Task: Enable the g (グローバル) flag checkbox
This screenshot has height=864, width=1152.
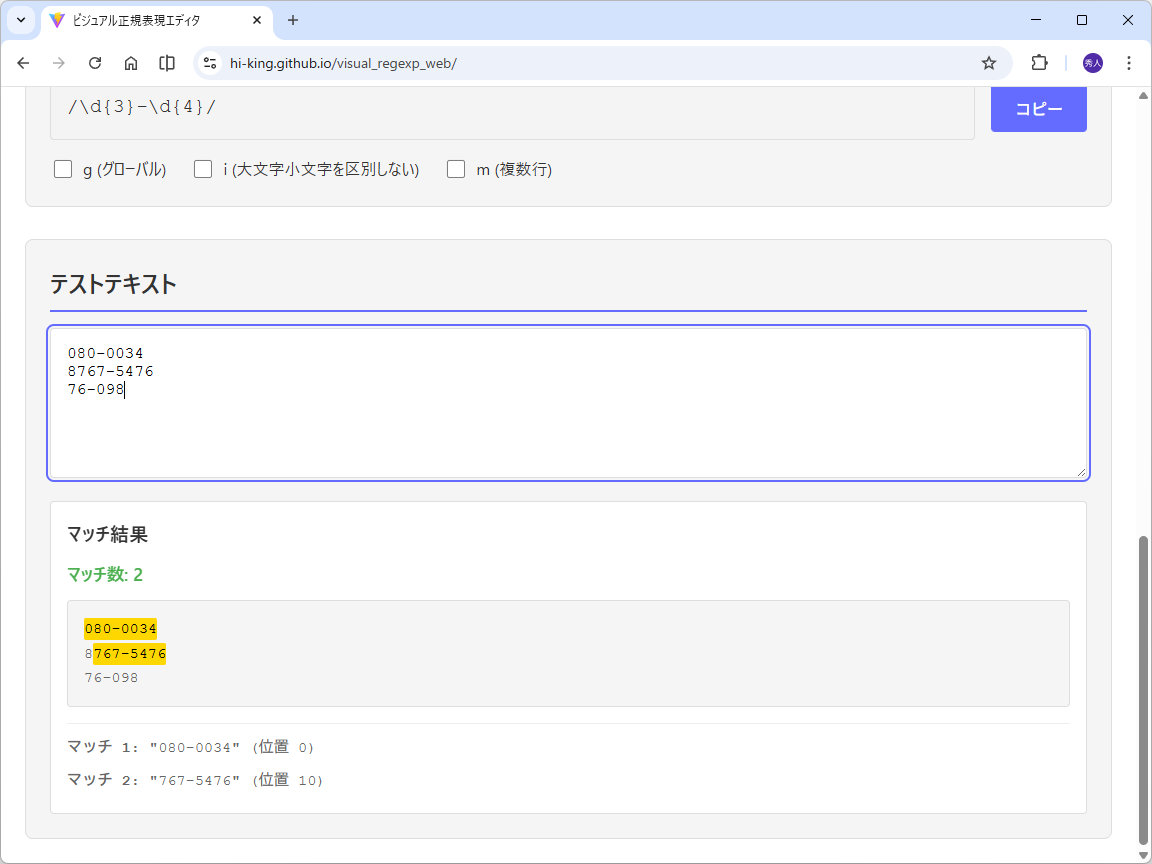Action: [63, 168]
